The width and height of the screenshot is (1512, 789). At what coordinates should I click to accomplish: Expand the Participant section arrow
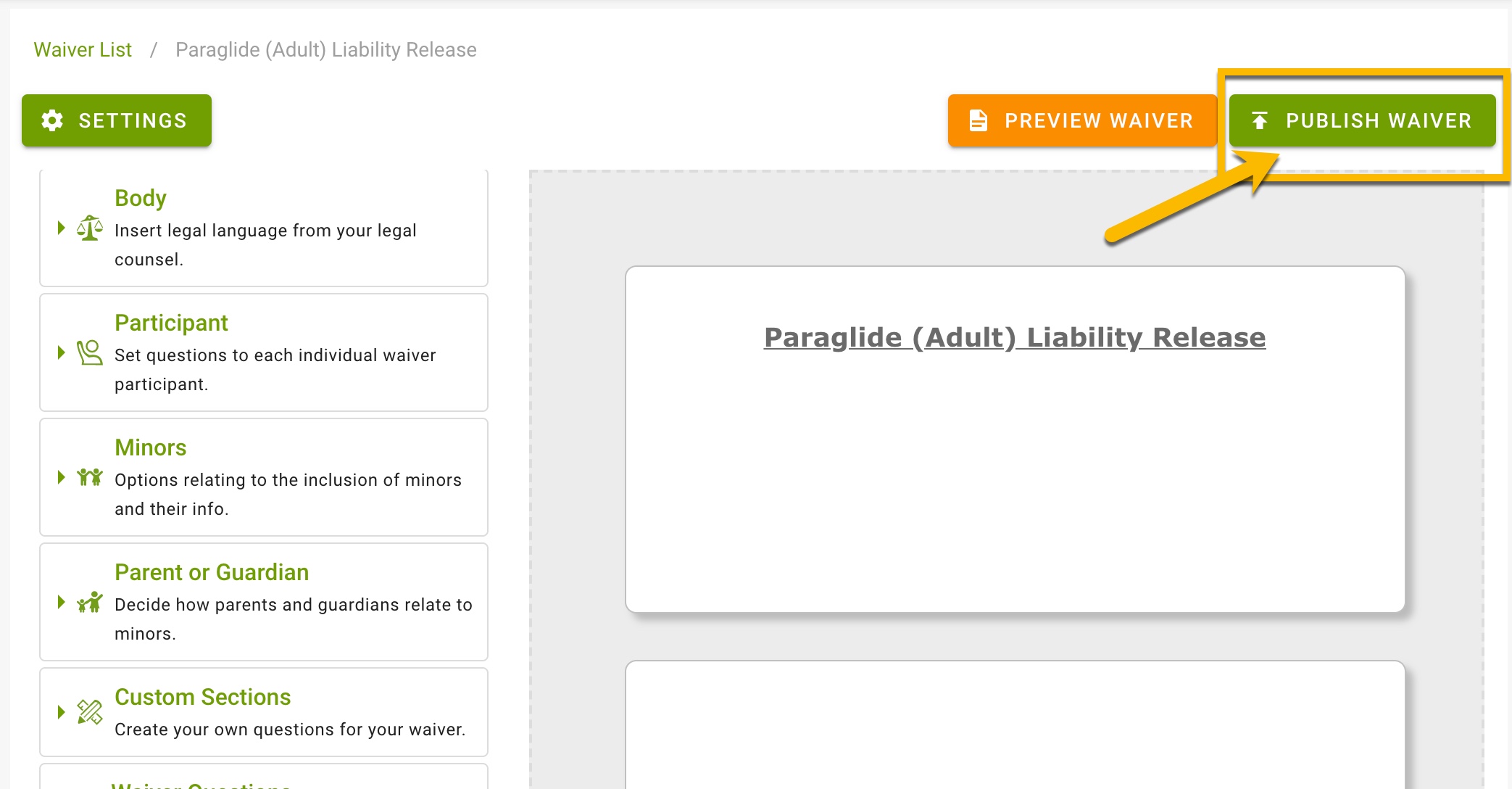point(62,352)
